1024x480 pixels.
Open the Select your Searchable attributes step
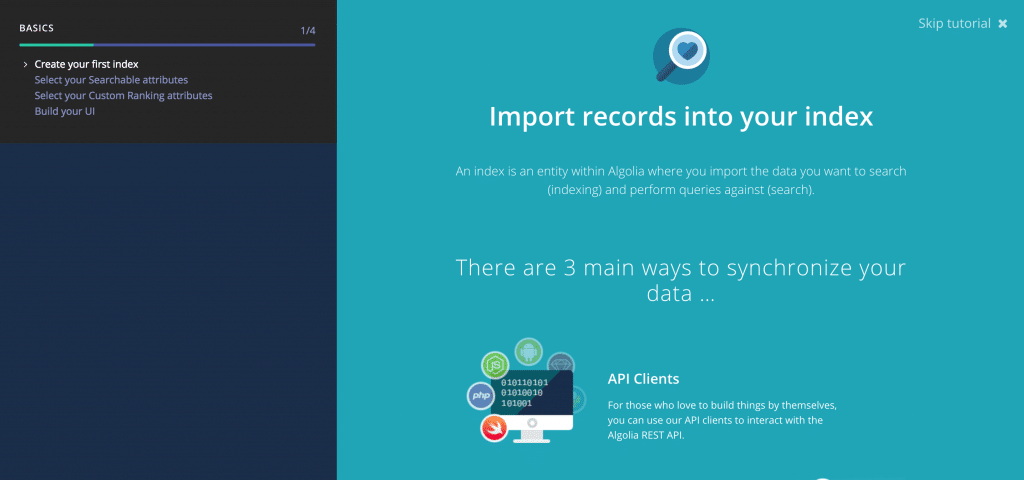click(111, 80)
